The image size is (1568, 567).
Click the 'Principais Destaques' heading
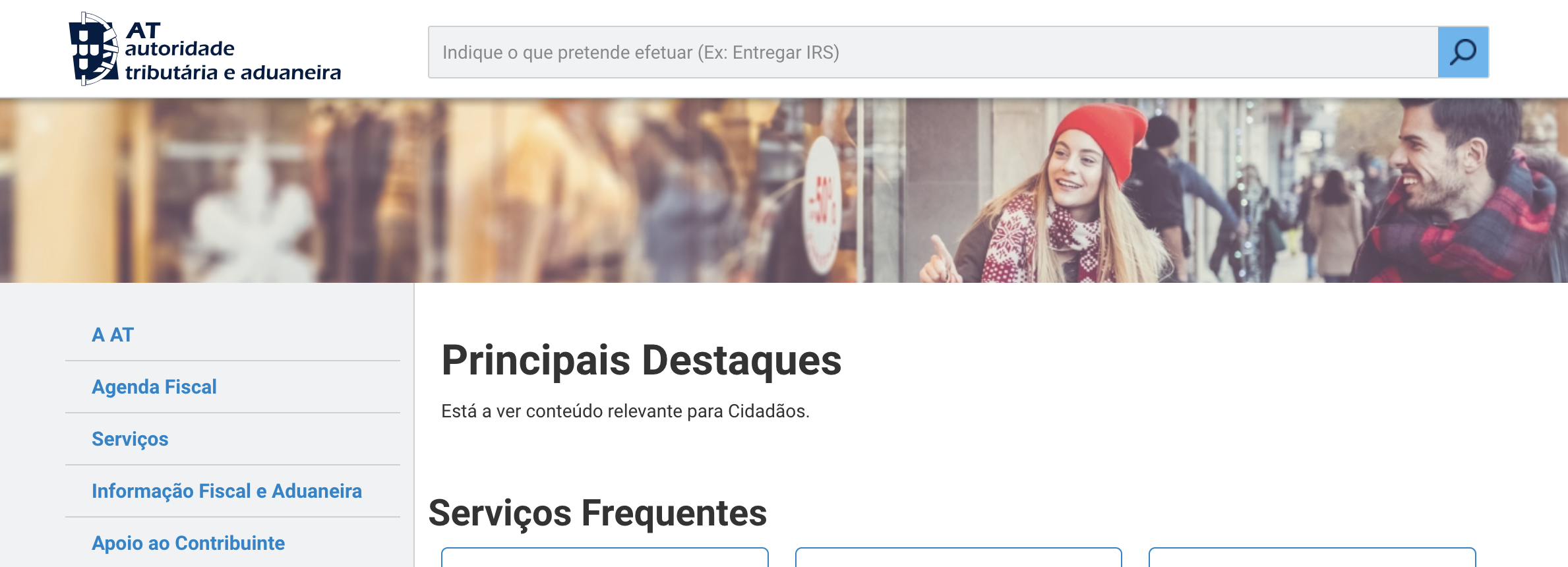click(x=641, y=361)
